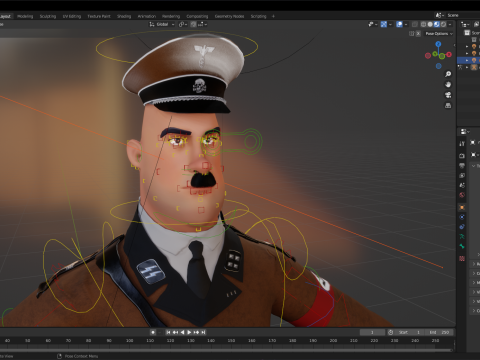Play animation in reverse
Image resolution: width=480 pixels, height=360 pixels.
tap(182, 332)
